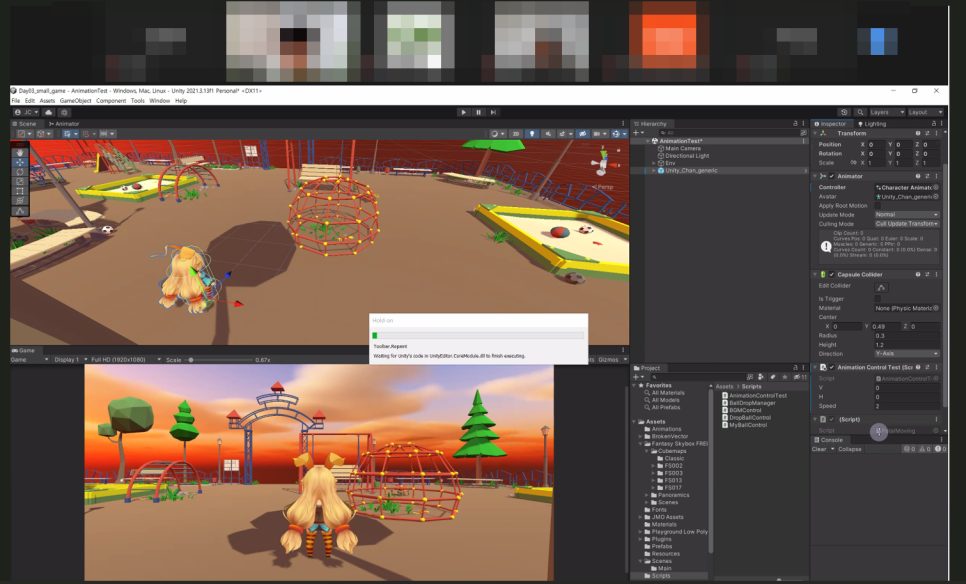
Task: Open Capsule Collider Direction dropdown
Action: click(x=906, y=354)
